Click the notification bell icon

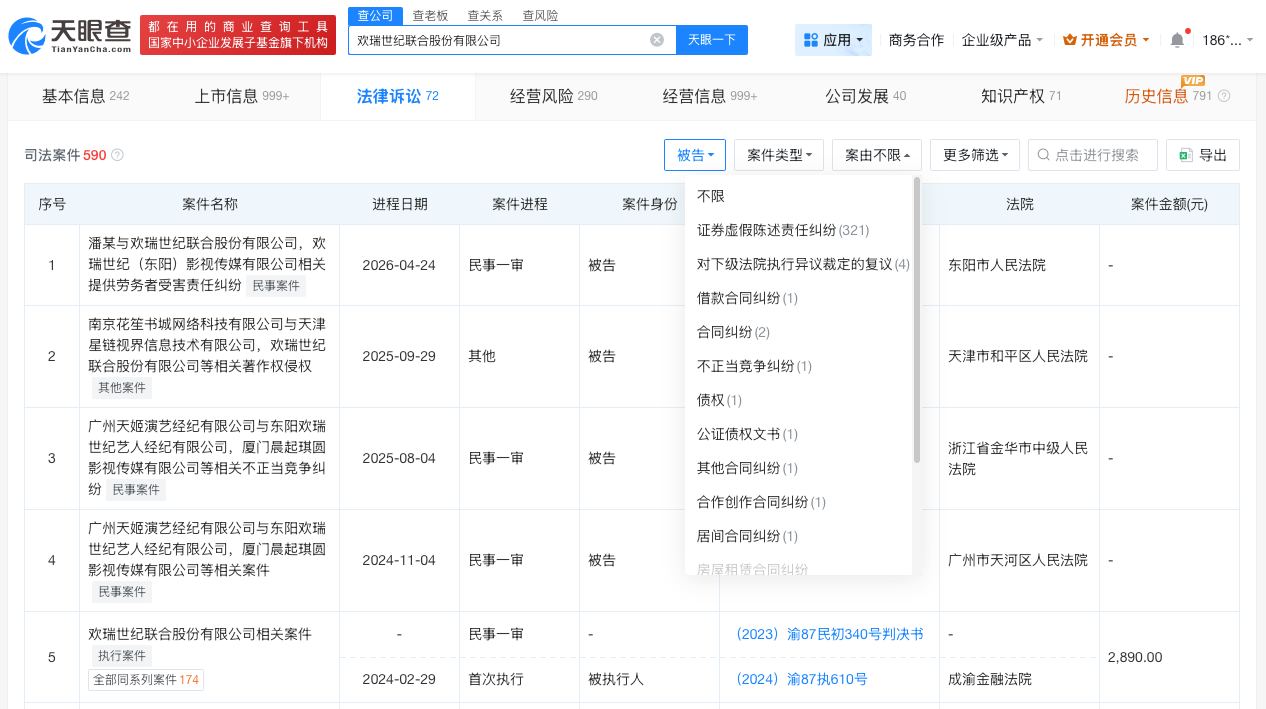[1177, 40]
